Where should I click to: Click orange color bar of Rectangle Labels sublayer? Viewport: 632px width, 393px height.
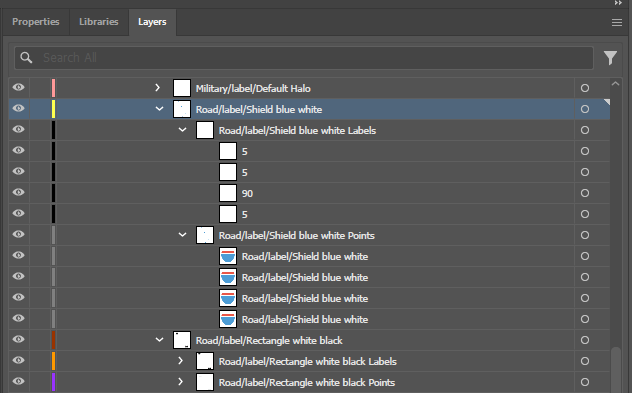pyautogui.click(x=54, y=361)
